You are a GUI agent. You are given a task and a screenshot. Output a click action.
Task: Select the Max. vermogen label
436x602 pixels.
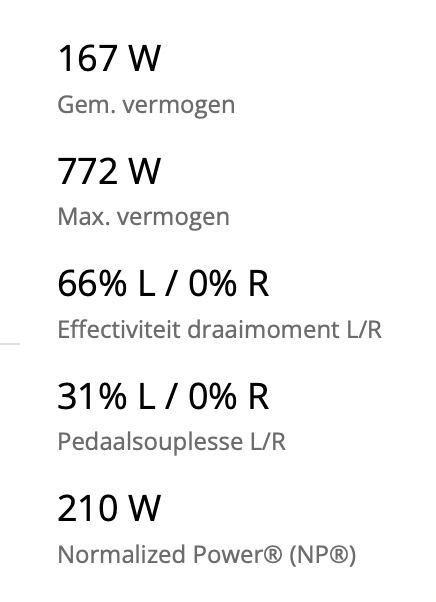[x=144, y=217]
